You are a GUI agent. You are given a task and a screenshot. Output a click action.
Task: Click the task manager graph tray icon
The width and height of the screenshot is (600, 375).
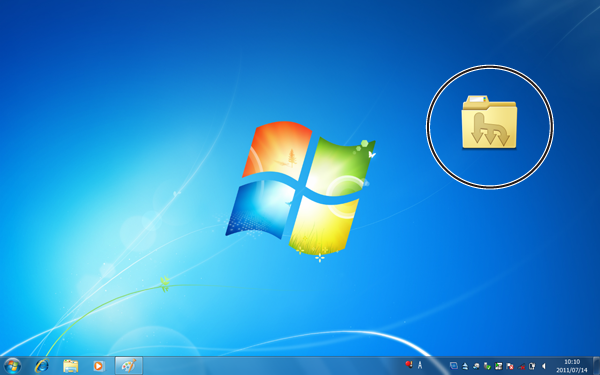click(x=499, y=366)
